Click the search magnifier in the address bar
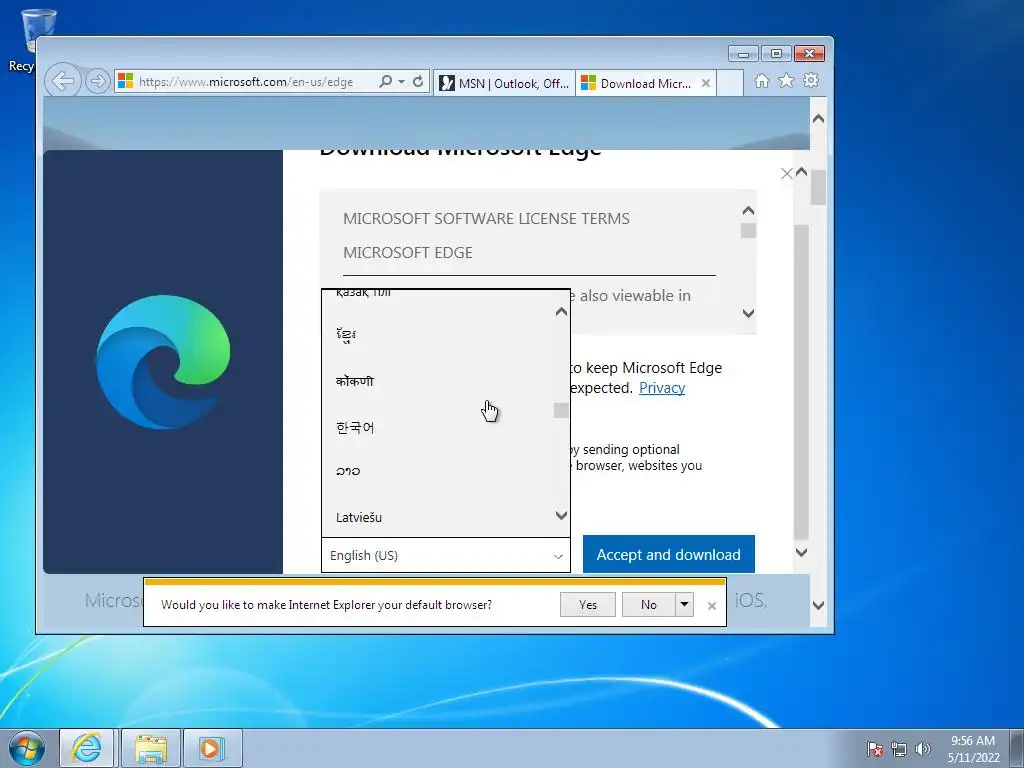 (x=386, y=82)
